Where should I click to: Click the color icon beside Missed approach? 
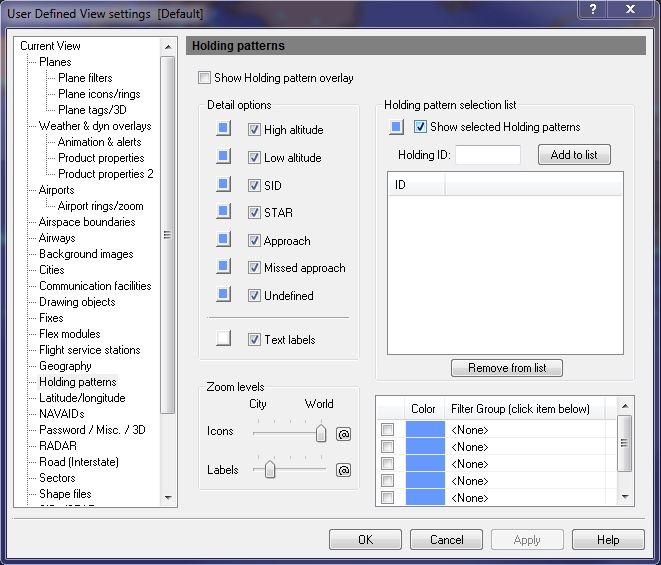(224, 267)
